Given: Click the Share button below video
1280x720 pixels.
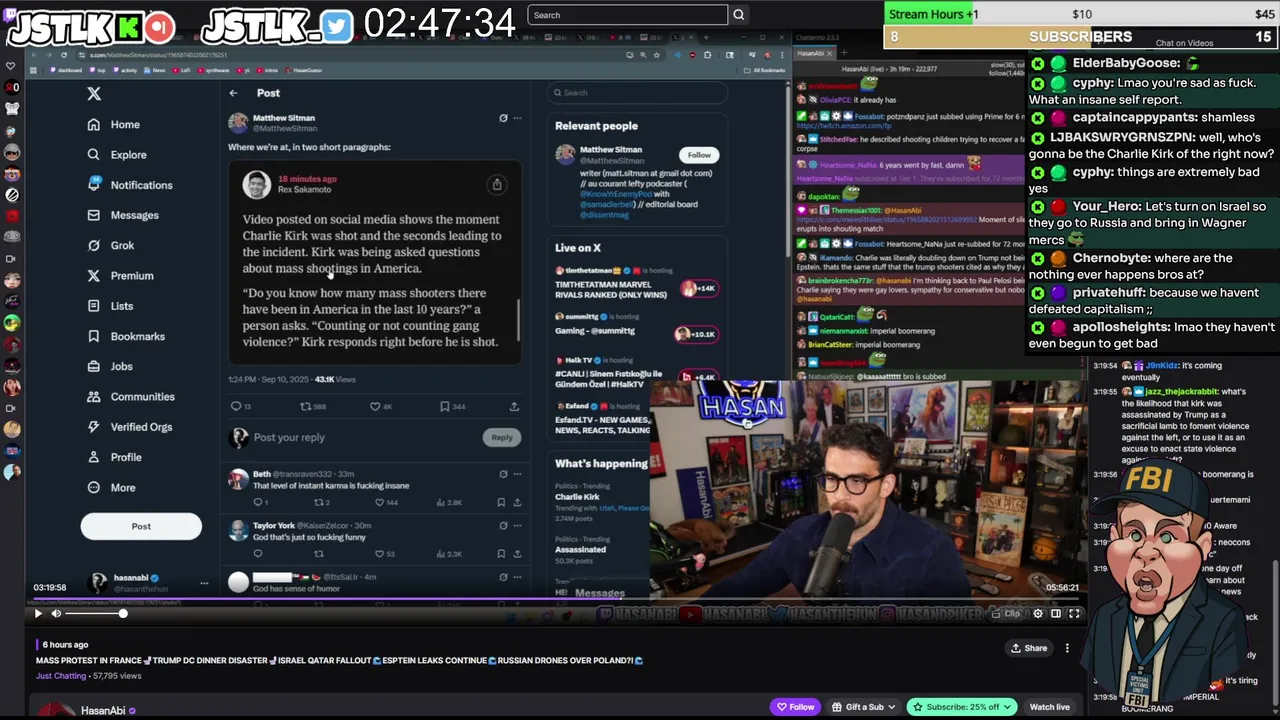Looking at the screenshot, I should [1029, 648].
